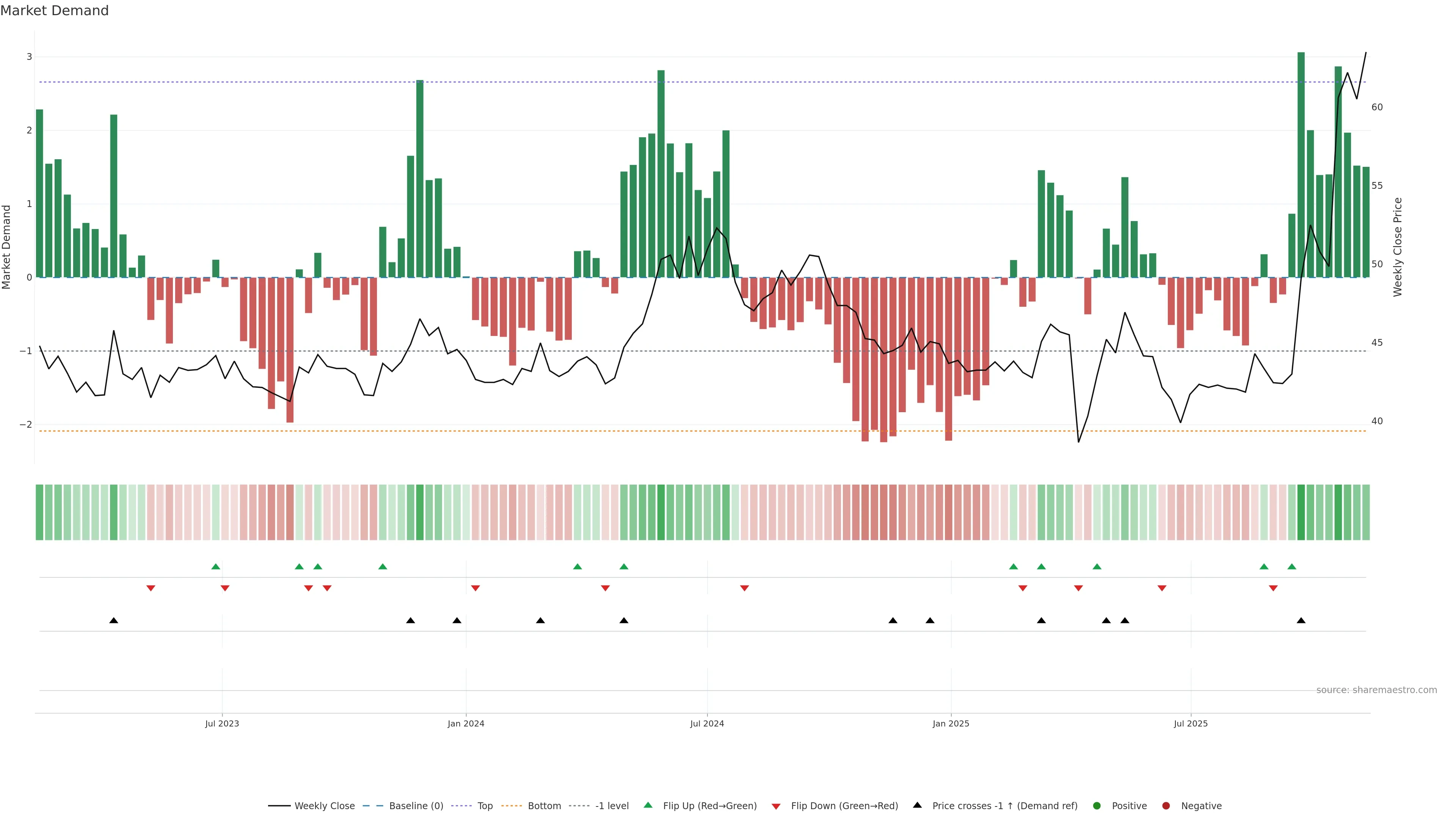The height and width of the screenshot is (819, 1456).
Task: Click the Jan 2025 x-axis label
Action: (951, 723)
